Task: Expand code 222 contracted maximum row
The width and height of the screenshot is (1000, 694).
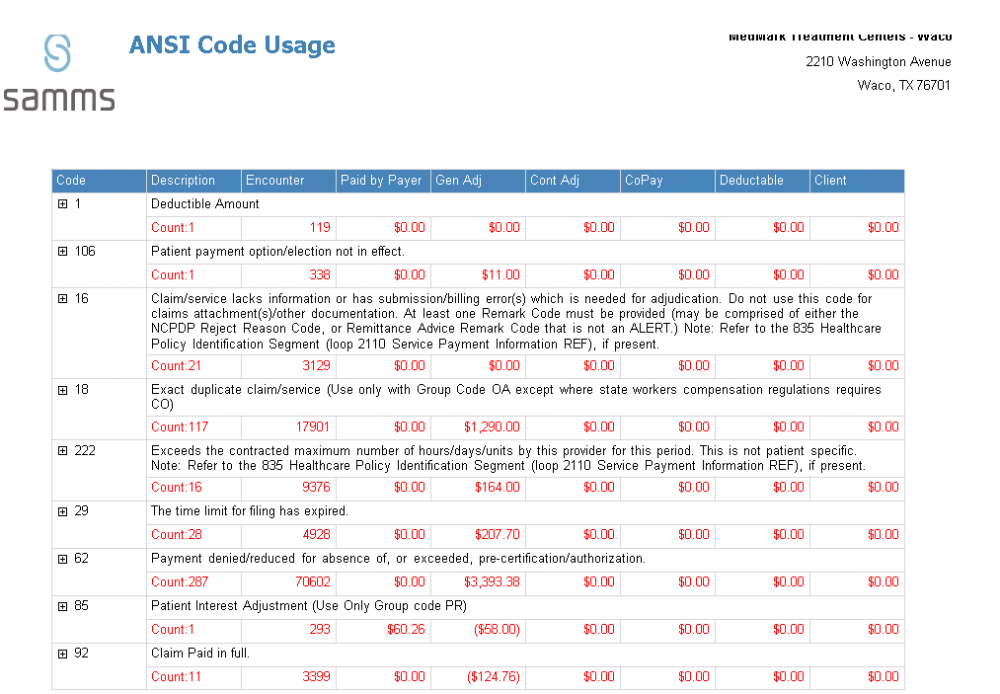Action: (61, 450)
